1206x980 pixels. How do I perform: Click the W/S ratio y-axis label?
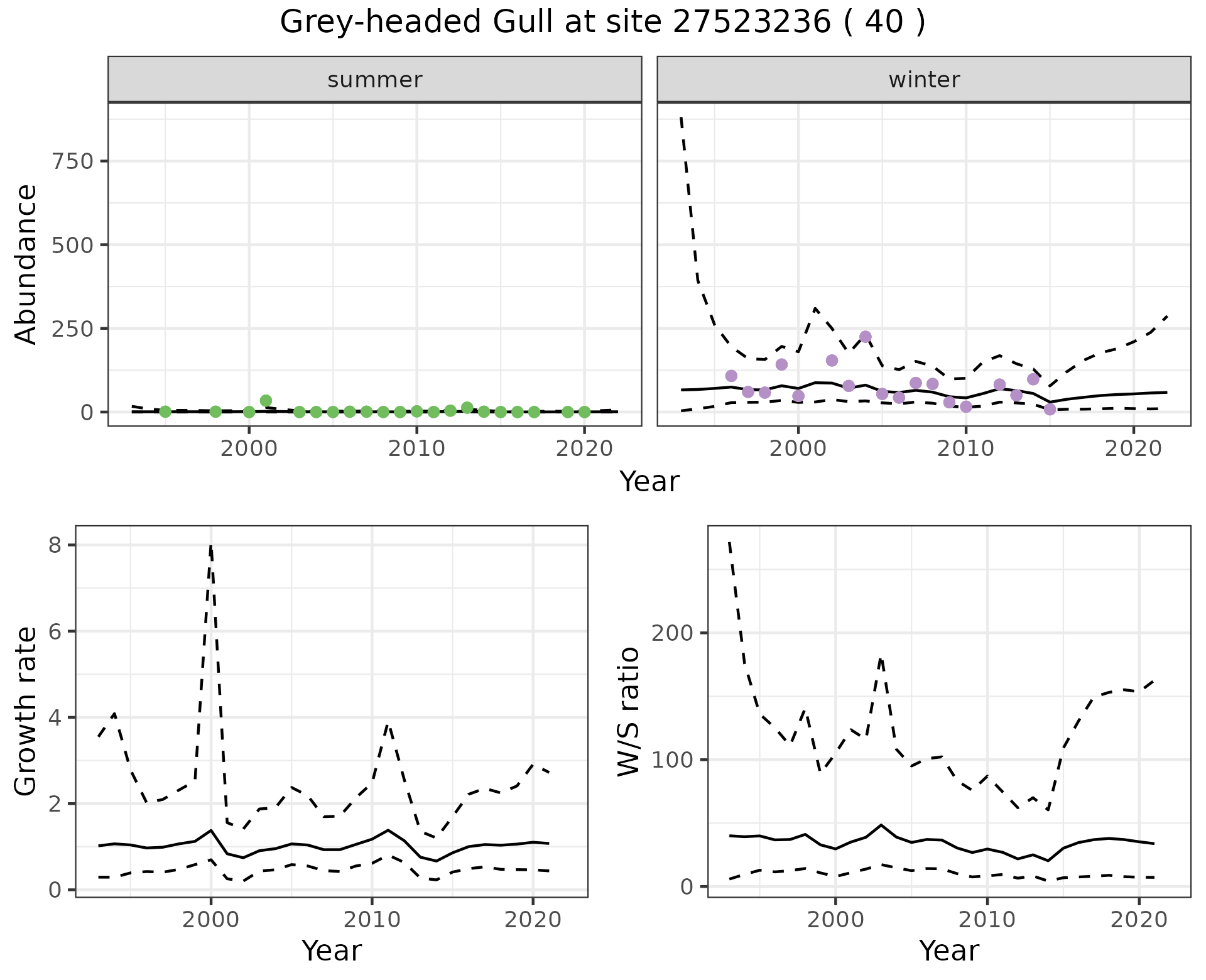(x=628, y=712)
